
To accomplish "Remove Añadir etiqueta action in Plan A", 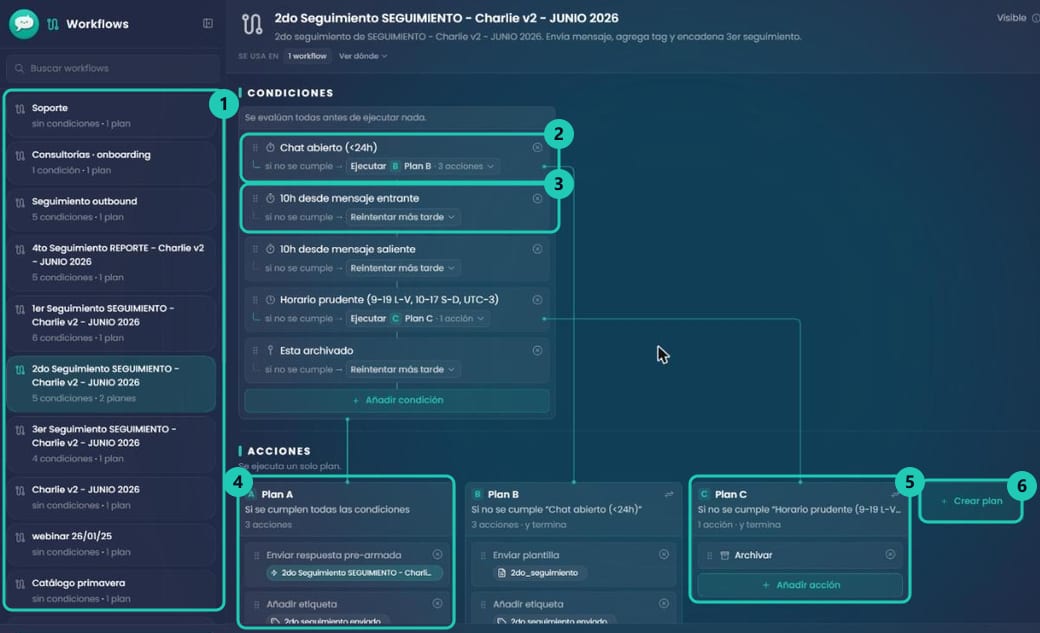I will click(437, 604).
